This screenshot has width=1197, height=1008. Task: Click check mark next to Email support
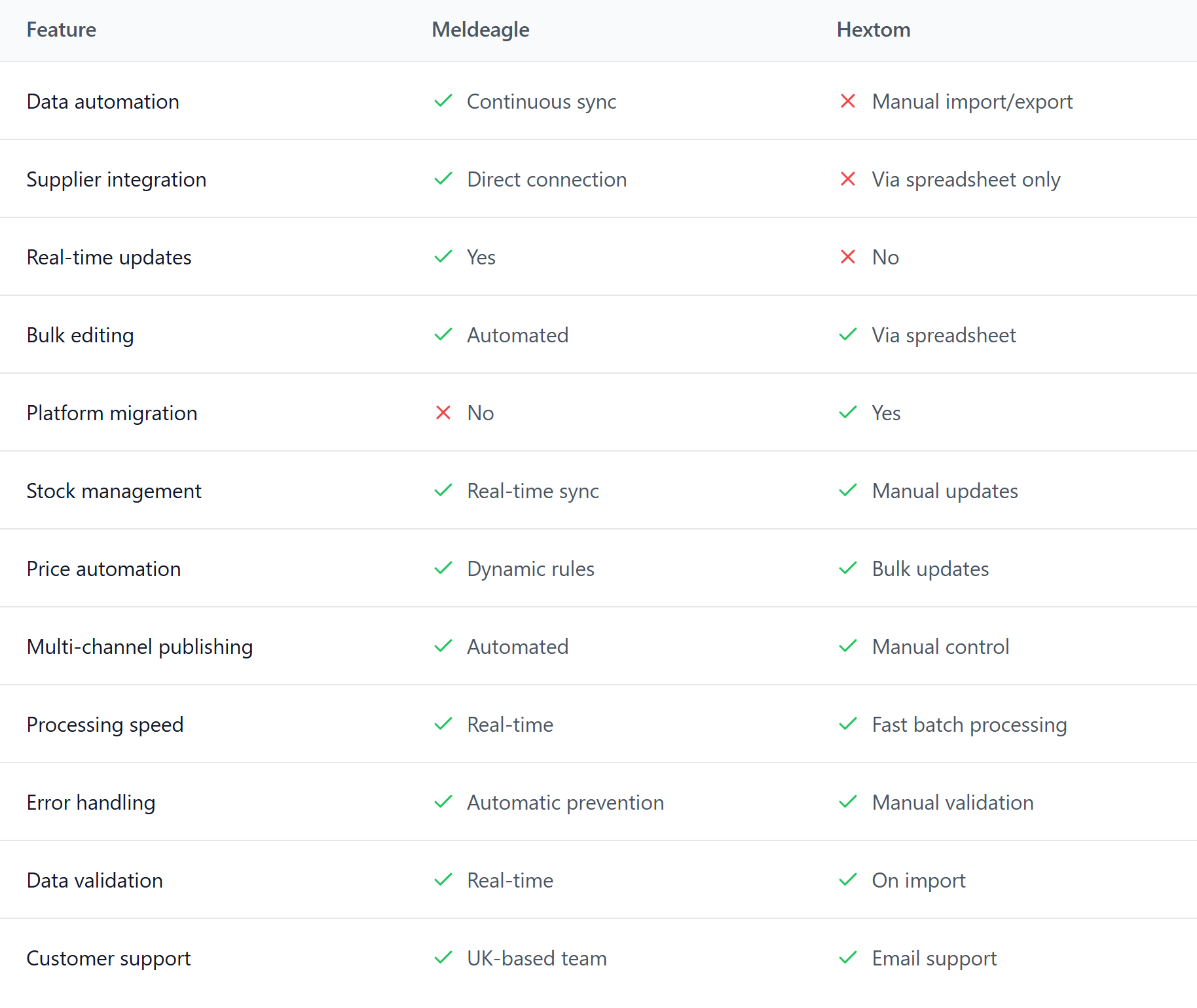point(848,958)
